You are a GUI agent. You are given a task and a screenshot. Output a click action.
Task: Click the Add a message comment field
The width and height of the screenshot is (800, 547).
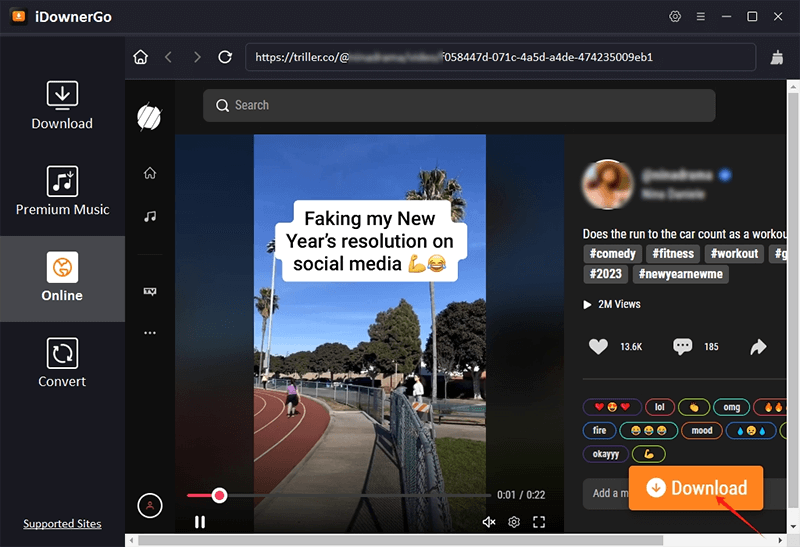point(607,493)
